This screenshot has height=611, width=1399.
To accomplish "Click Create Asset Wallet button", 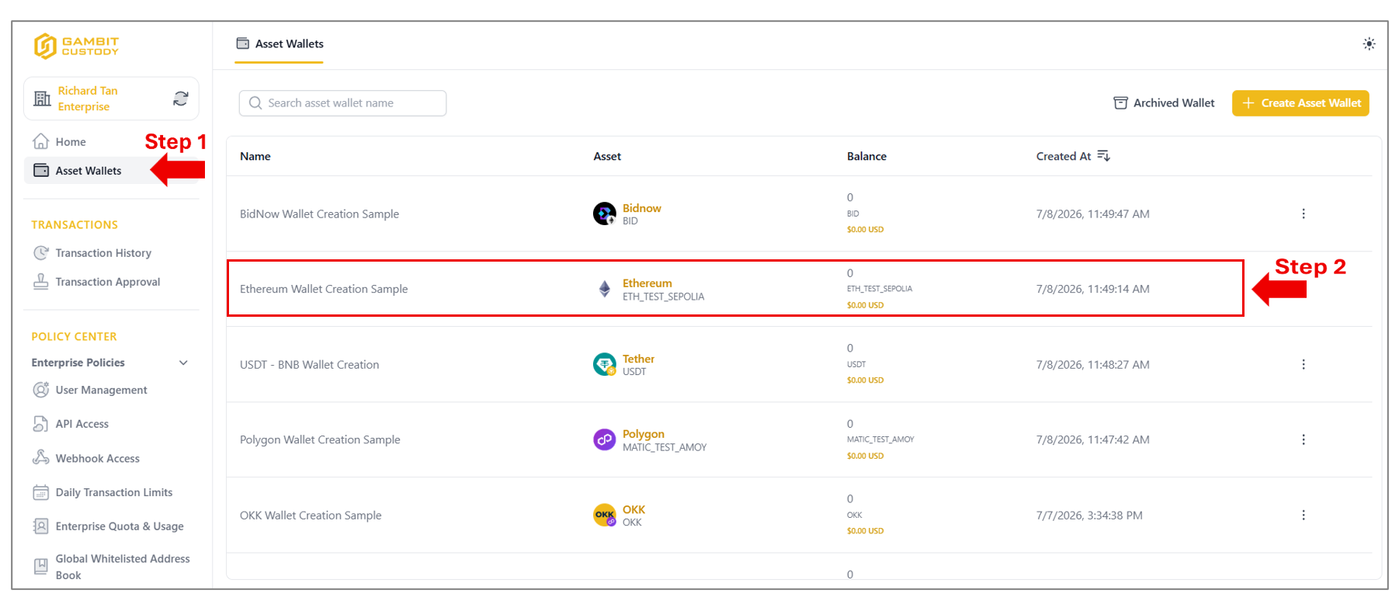I will [x=1300, y=103].
